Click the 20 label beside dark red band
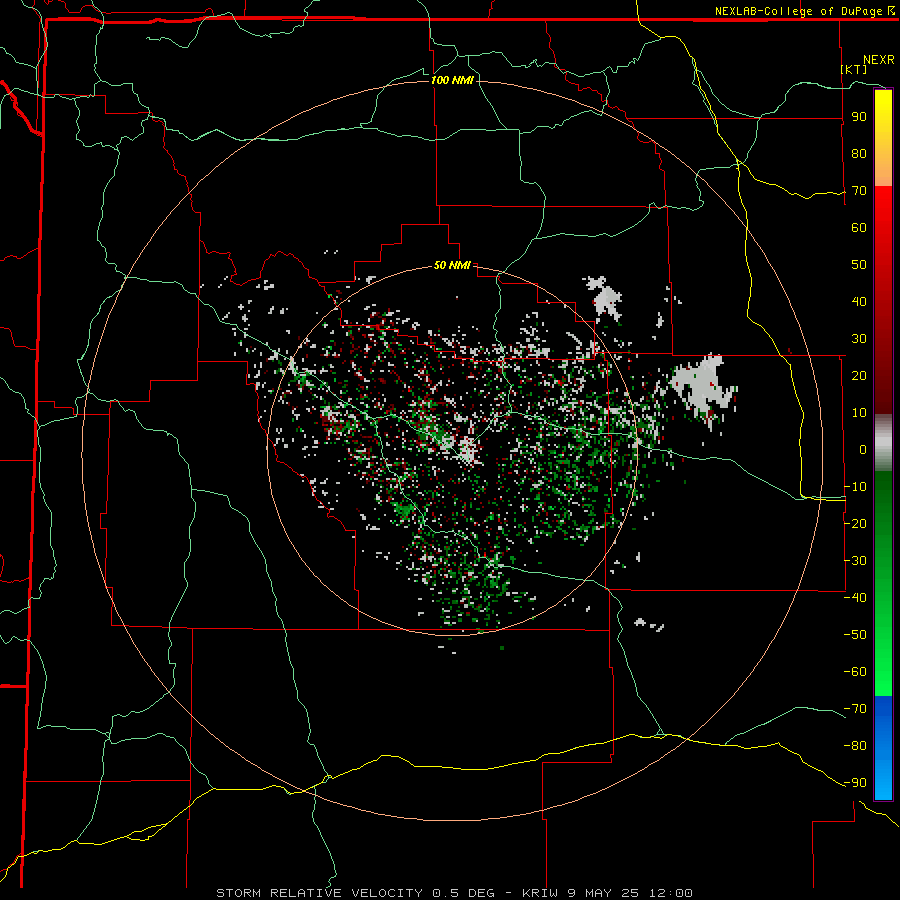 (859, 375)
